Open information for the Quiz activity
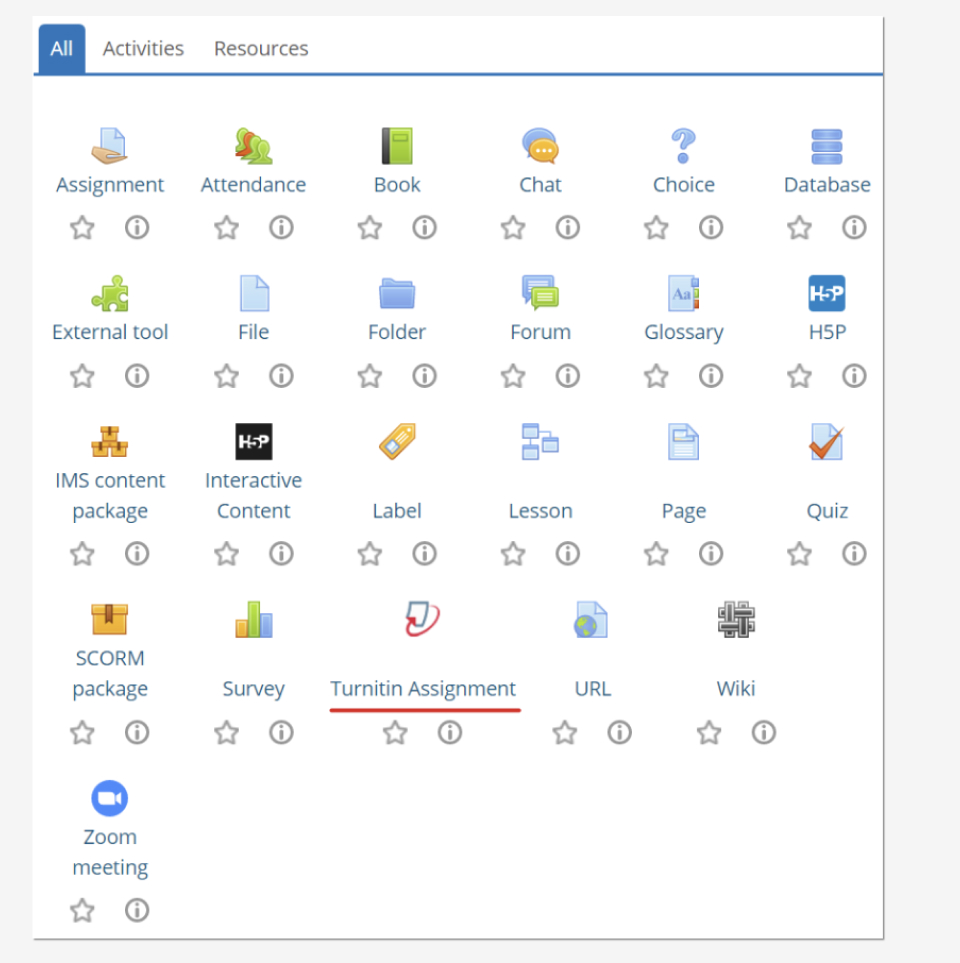 (854, 554)
